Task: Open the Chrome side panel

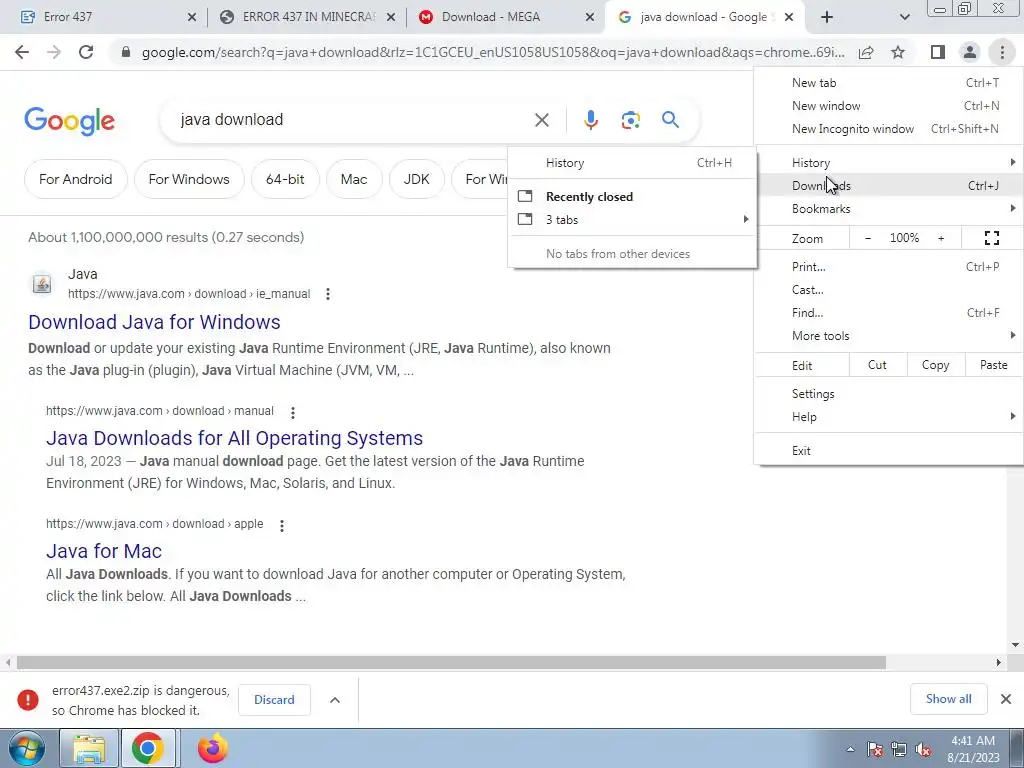Action: point(938,52)
